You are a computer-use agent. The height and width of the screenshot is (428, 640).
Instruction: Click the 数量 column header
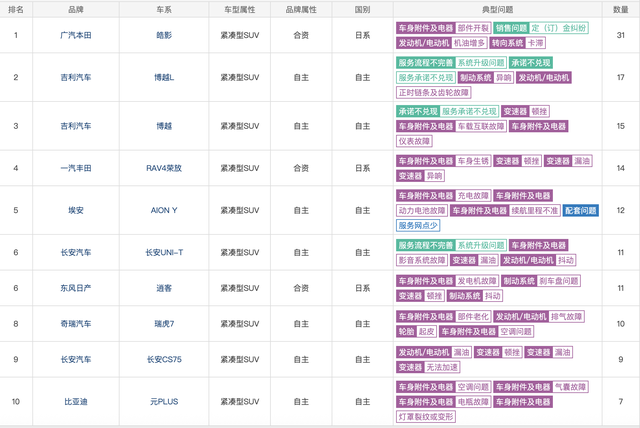(x=620, y=8)
